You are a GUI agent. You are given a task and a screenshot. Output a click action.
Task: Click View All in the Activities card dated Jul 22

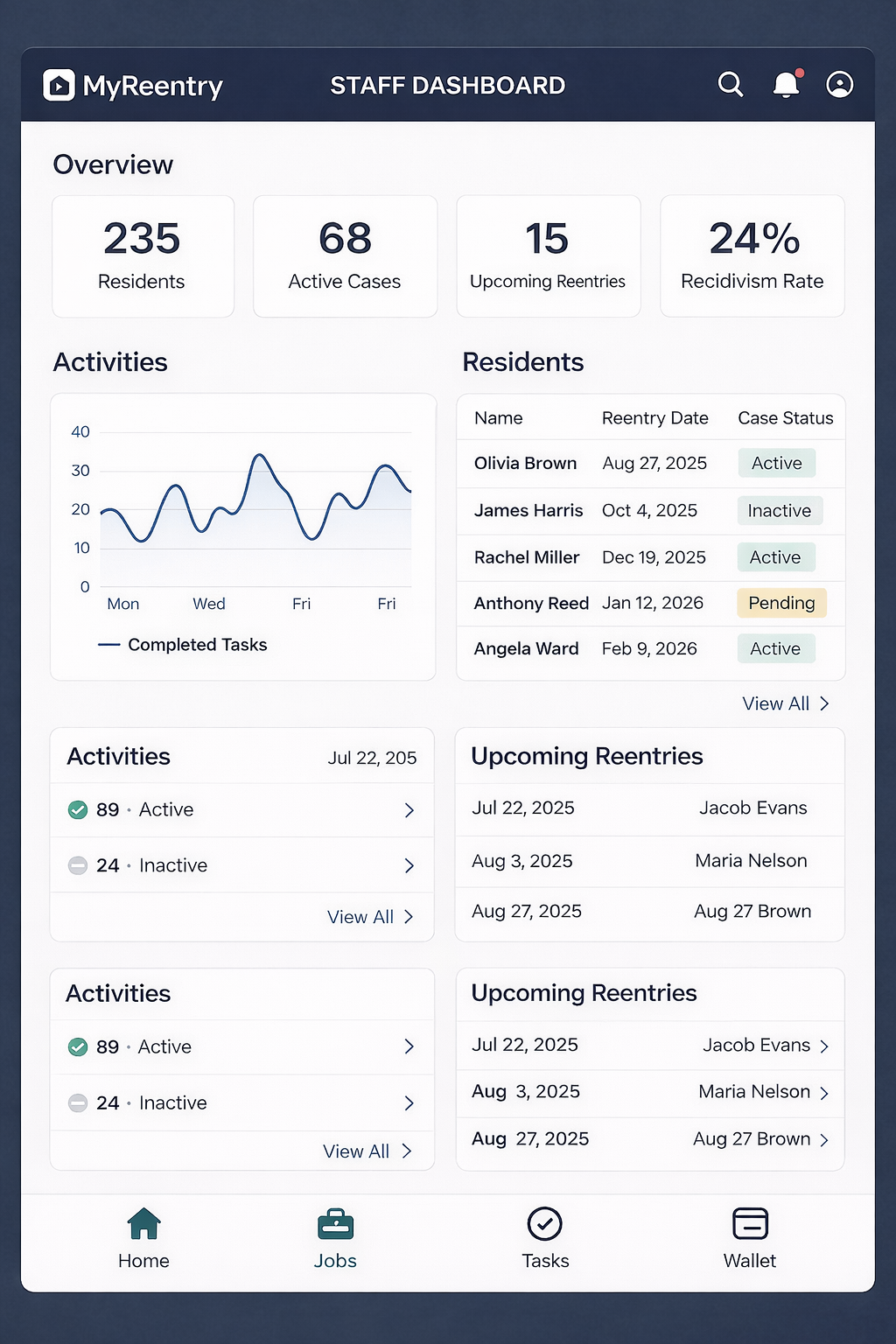pyautogui.click(x=369, y=917)
